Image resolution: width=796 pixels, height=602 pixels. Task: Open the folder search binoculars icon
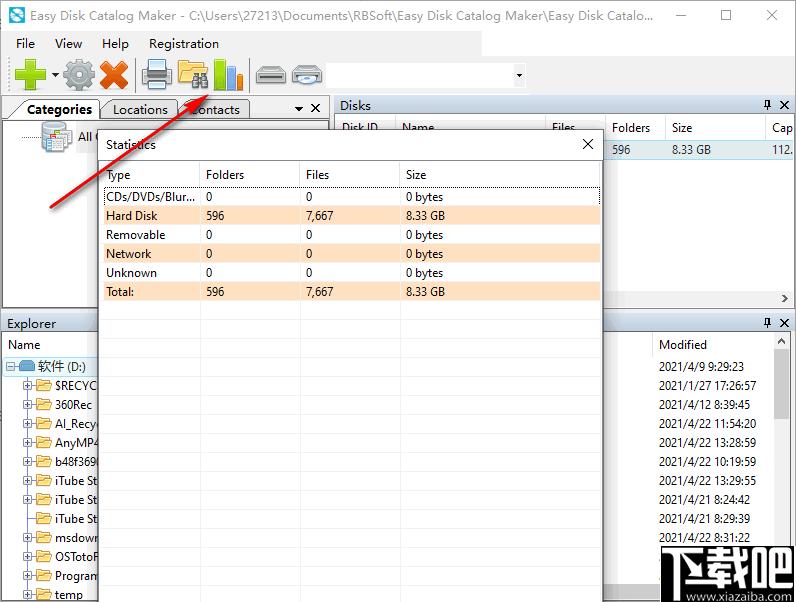[193, 75]
